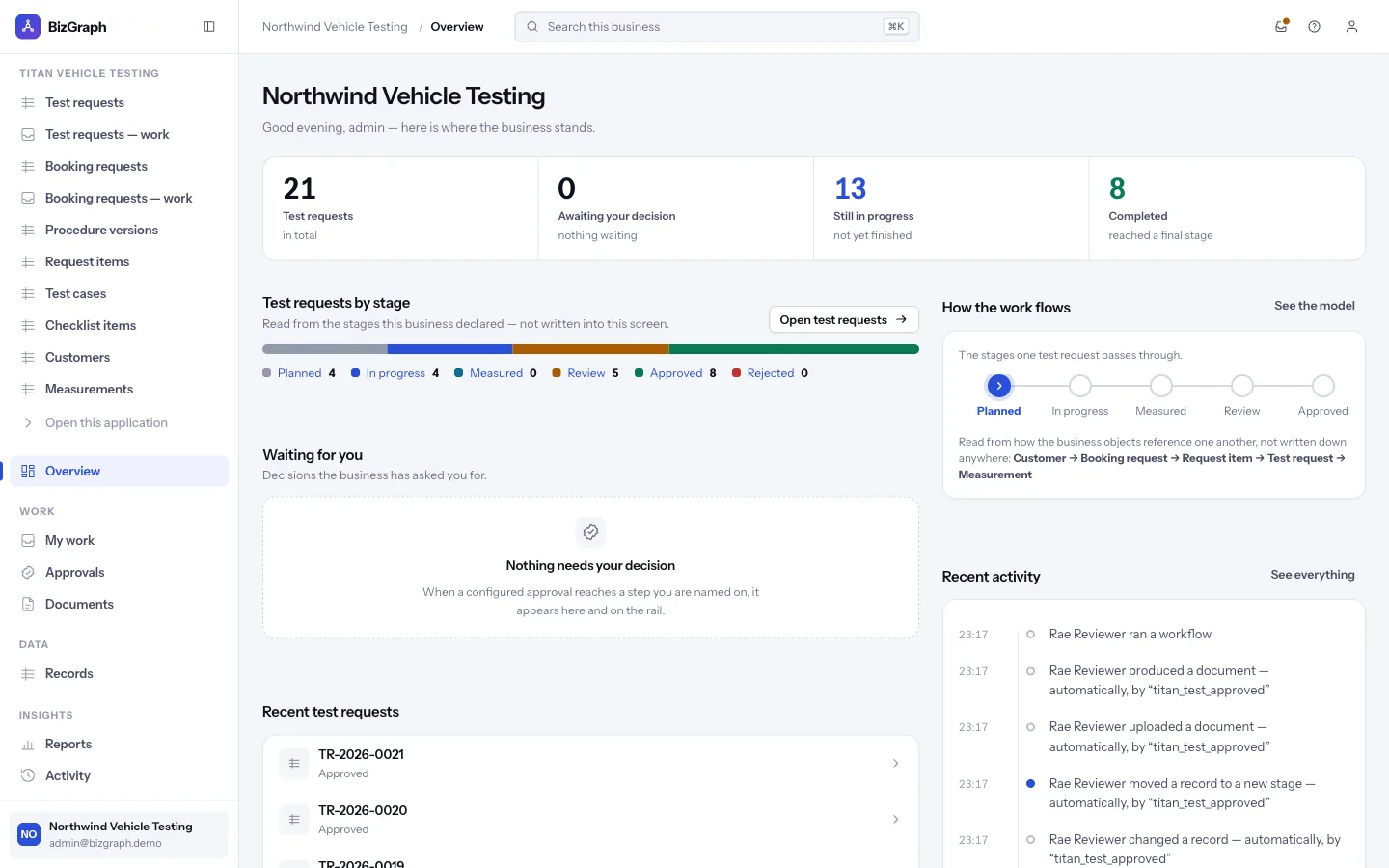Click the search magnifier icon
Screen dimensions: 1389x868
click(x=532, y=27)
